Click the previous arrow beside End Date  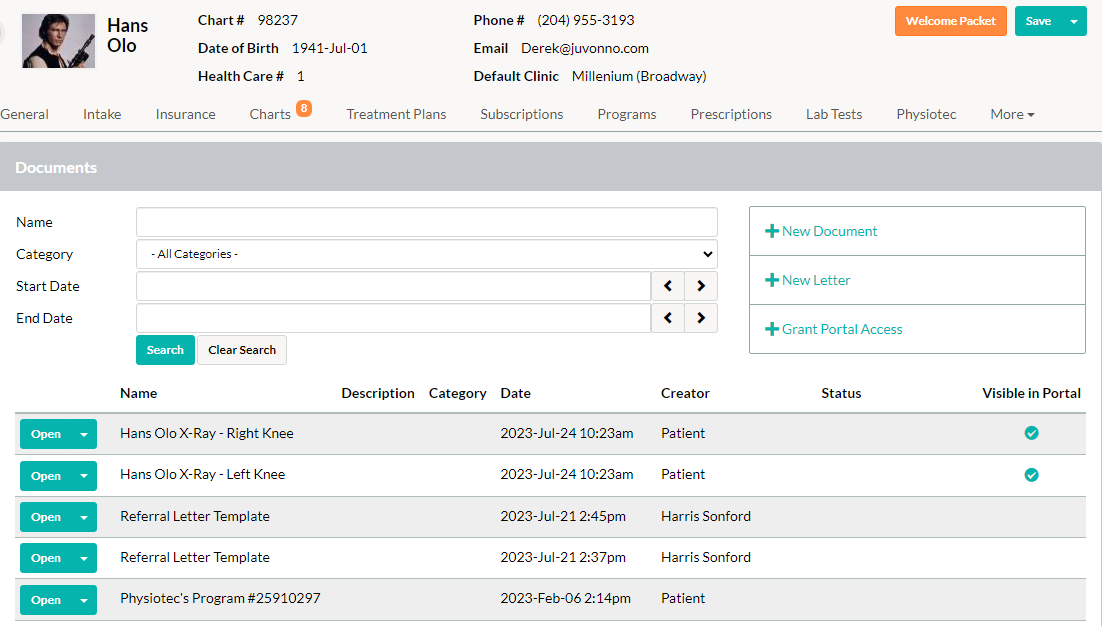[668, 317]
